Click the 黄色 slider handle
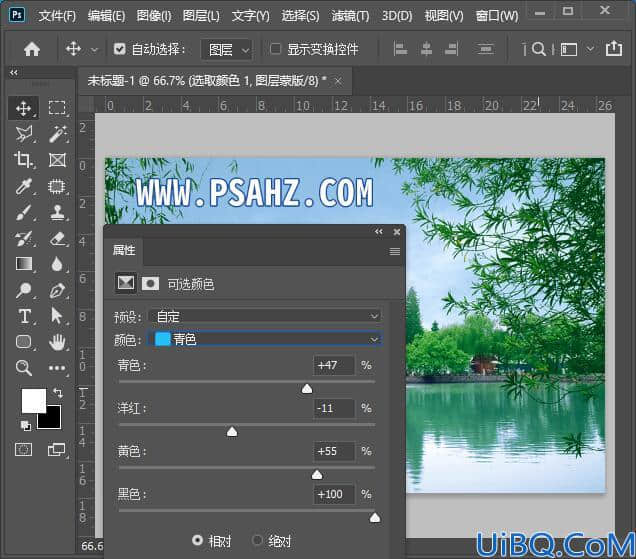 (x=317, y=475)
